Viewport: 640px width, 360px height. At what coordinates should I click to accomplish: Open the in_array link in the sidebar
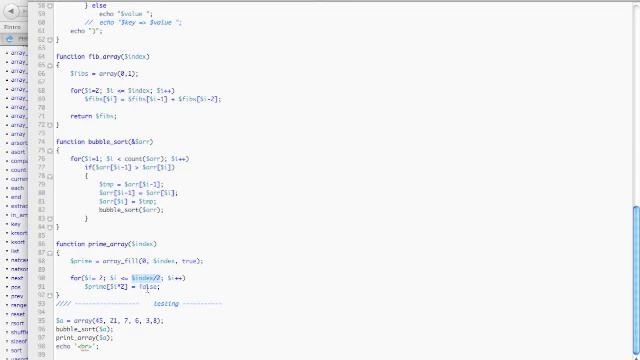pyautogui.click(x=19, y=215)
